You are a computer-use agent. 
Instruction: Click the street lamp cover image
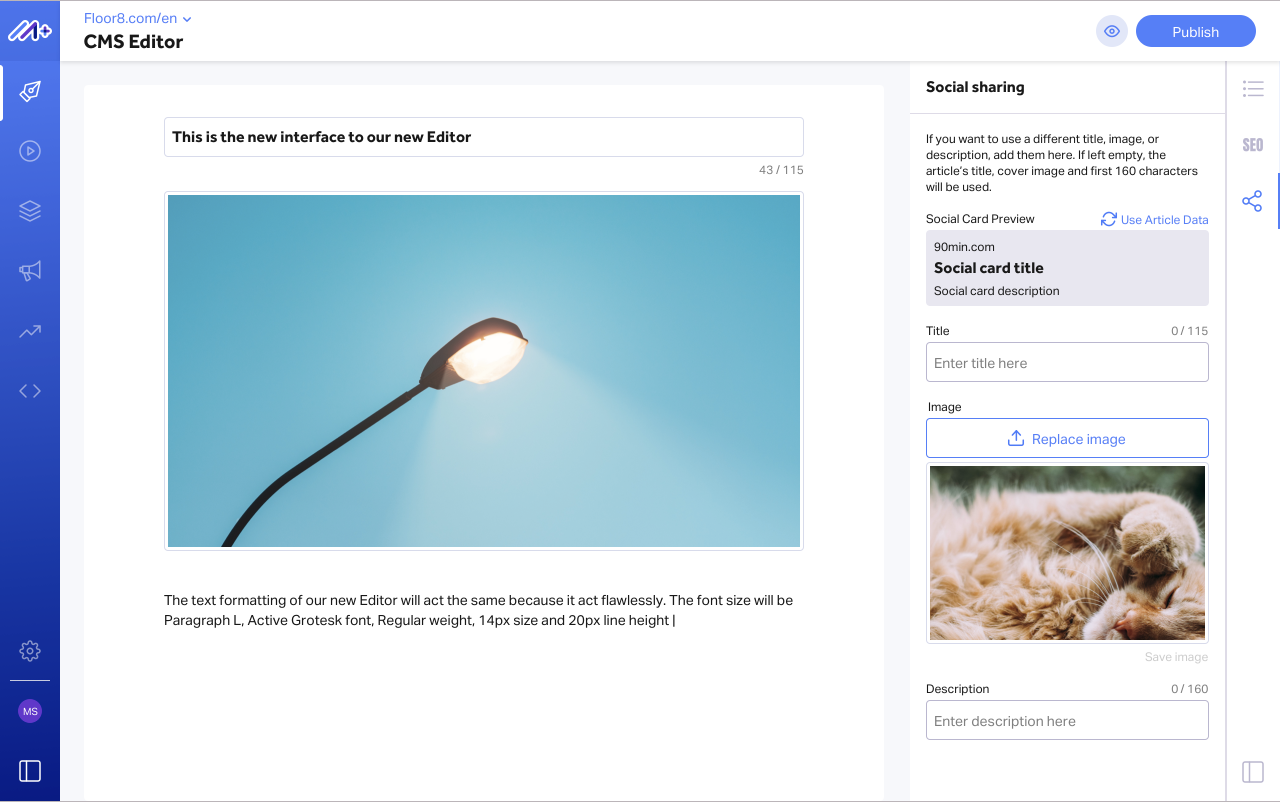tap(484, 371)
